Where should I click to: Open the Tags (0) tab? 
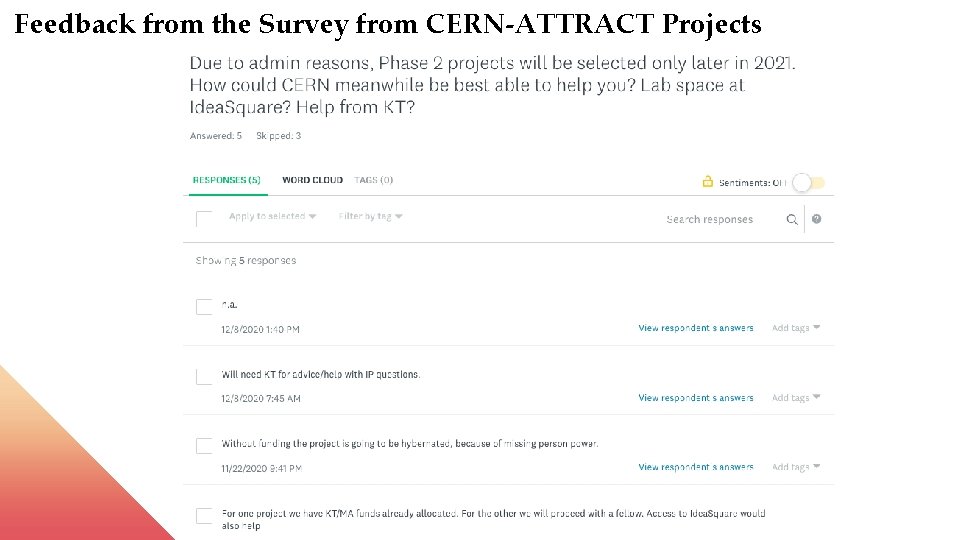pyautogui.click(x=374, y=180)
